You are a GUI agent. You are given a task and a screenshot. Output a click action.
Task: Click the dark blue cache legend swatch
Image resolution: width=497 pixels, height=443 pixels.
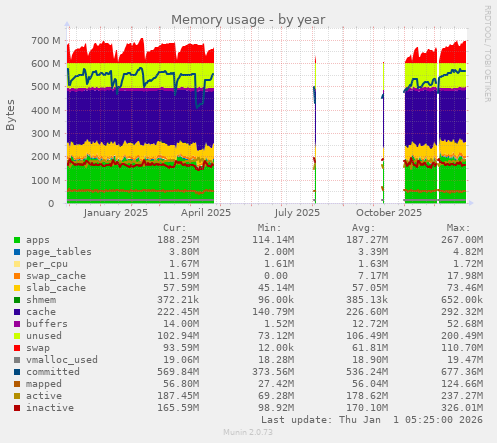[17, 312]
